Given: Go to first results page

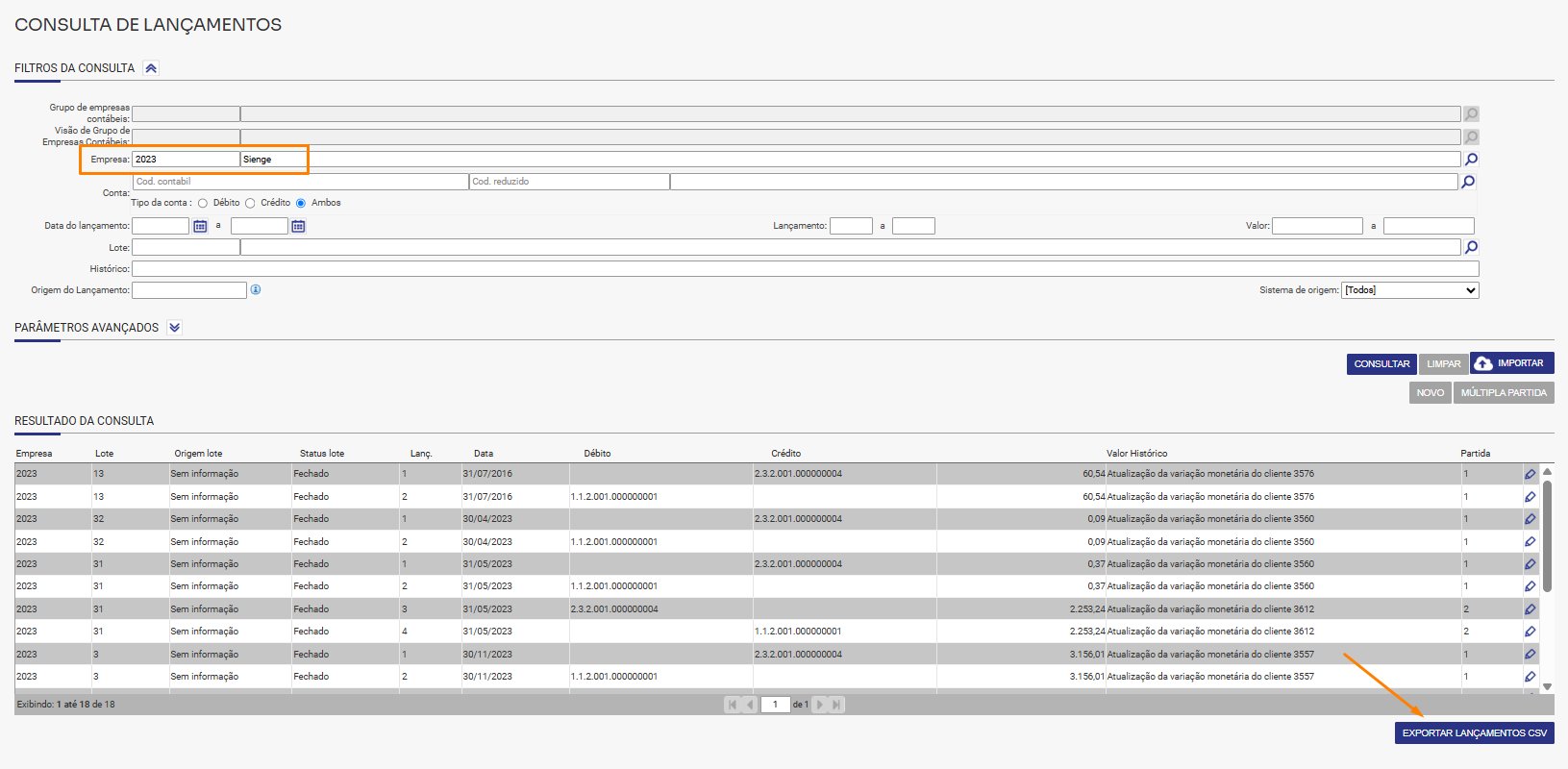Looking at the screenshot, I should click(x=733, y=705).
